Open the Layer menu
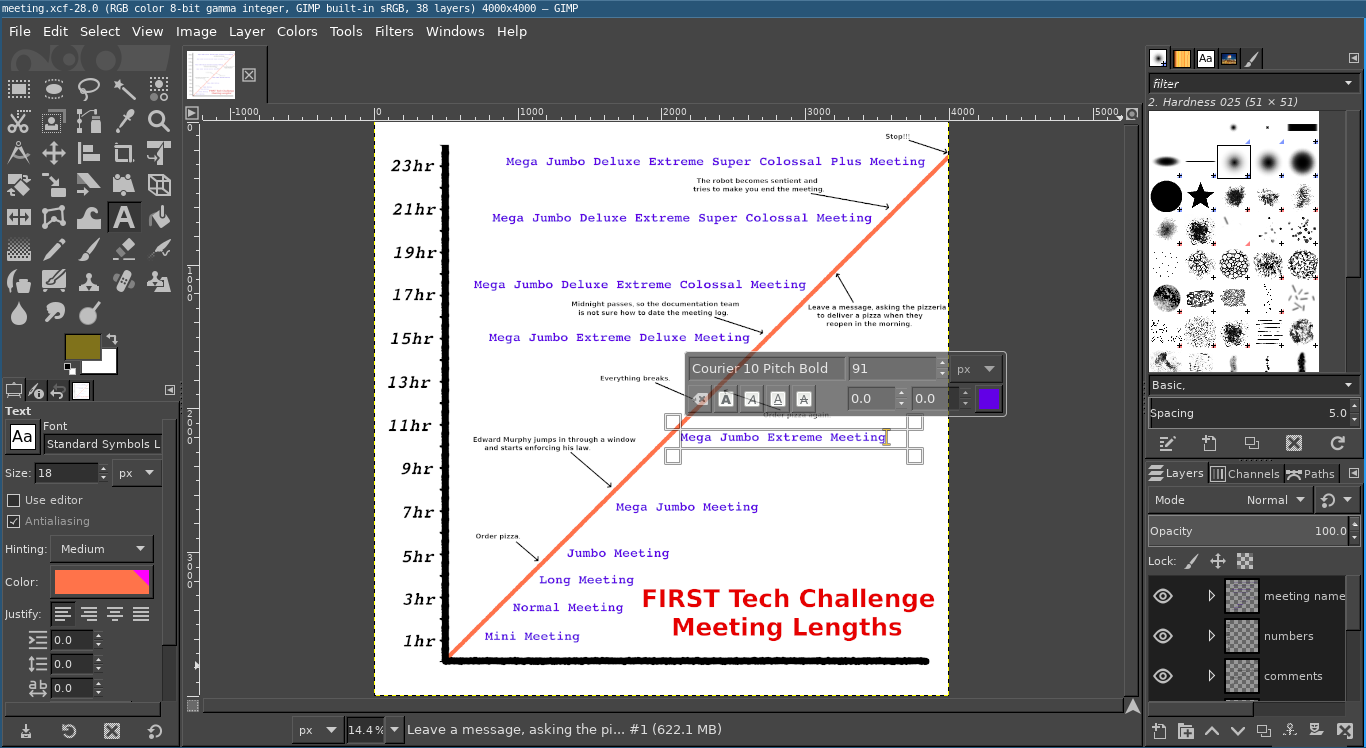This screenshot has height=748, width=1366. coord(247,31)
